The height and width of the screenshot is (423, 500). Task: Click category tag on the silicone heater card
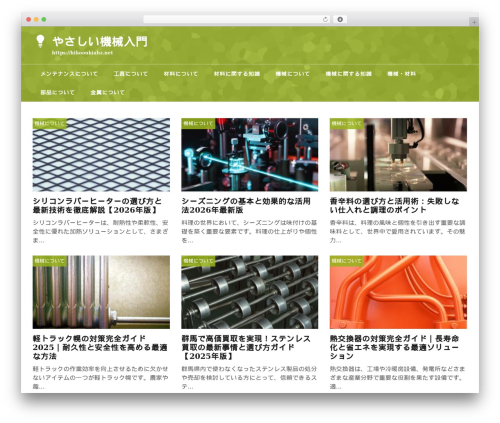50,123
